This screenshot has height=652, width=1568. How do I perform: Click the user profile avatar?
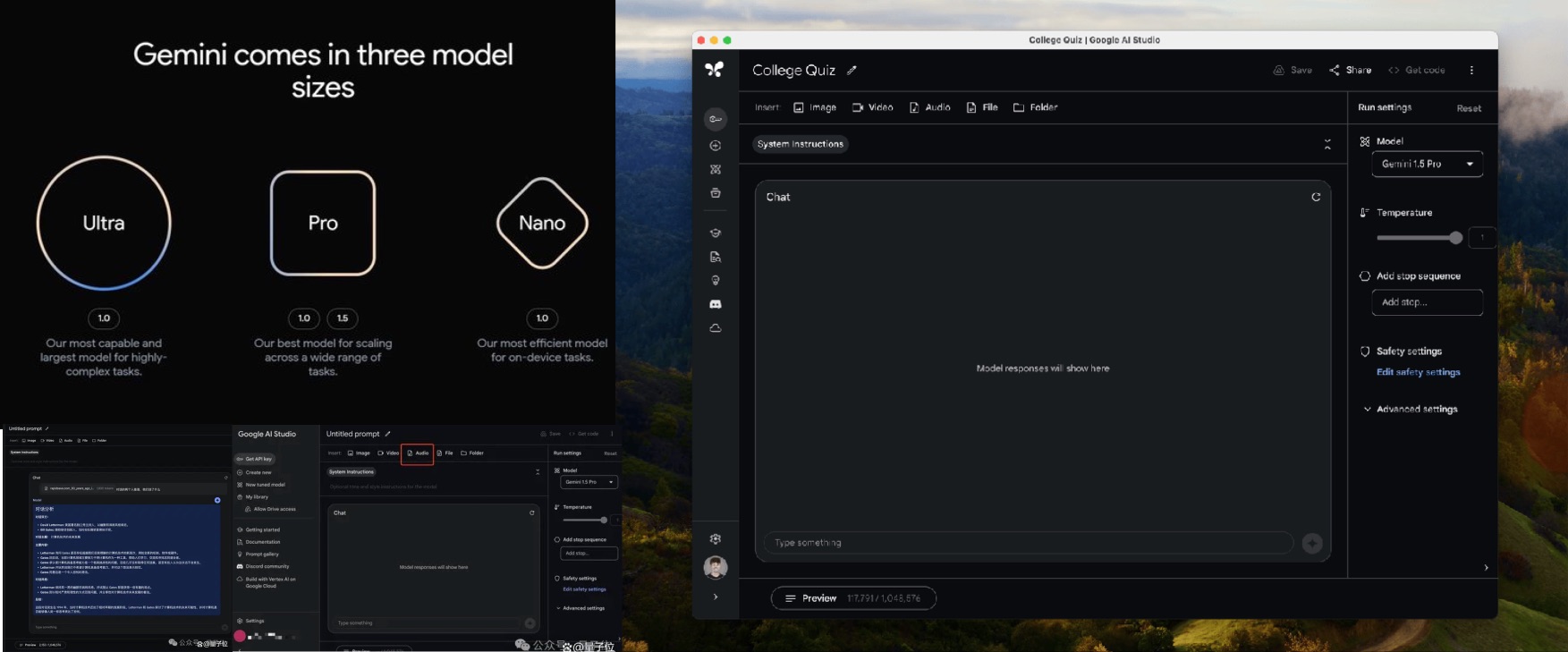[715, 567]
